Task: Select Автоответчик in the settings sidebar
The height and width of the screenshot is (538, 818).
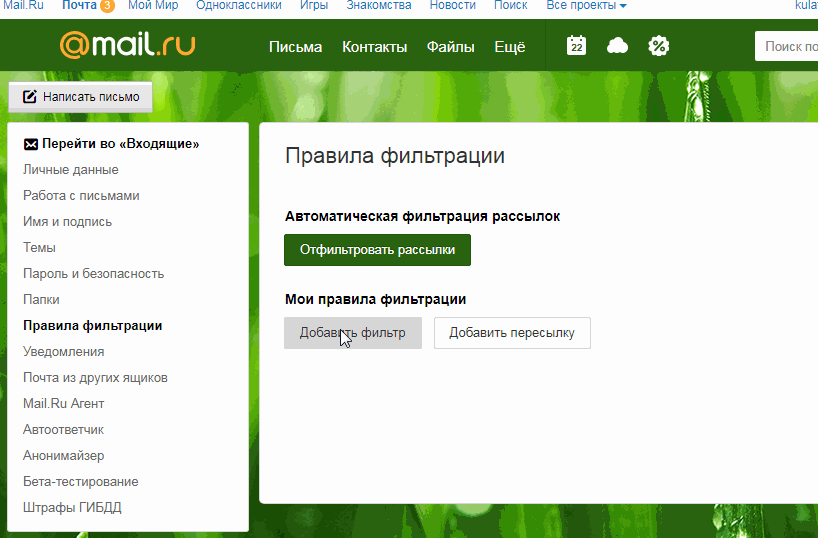Action: [63, 430]
